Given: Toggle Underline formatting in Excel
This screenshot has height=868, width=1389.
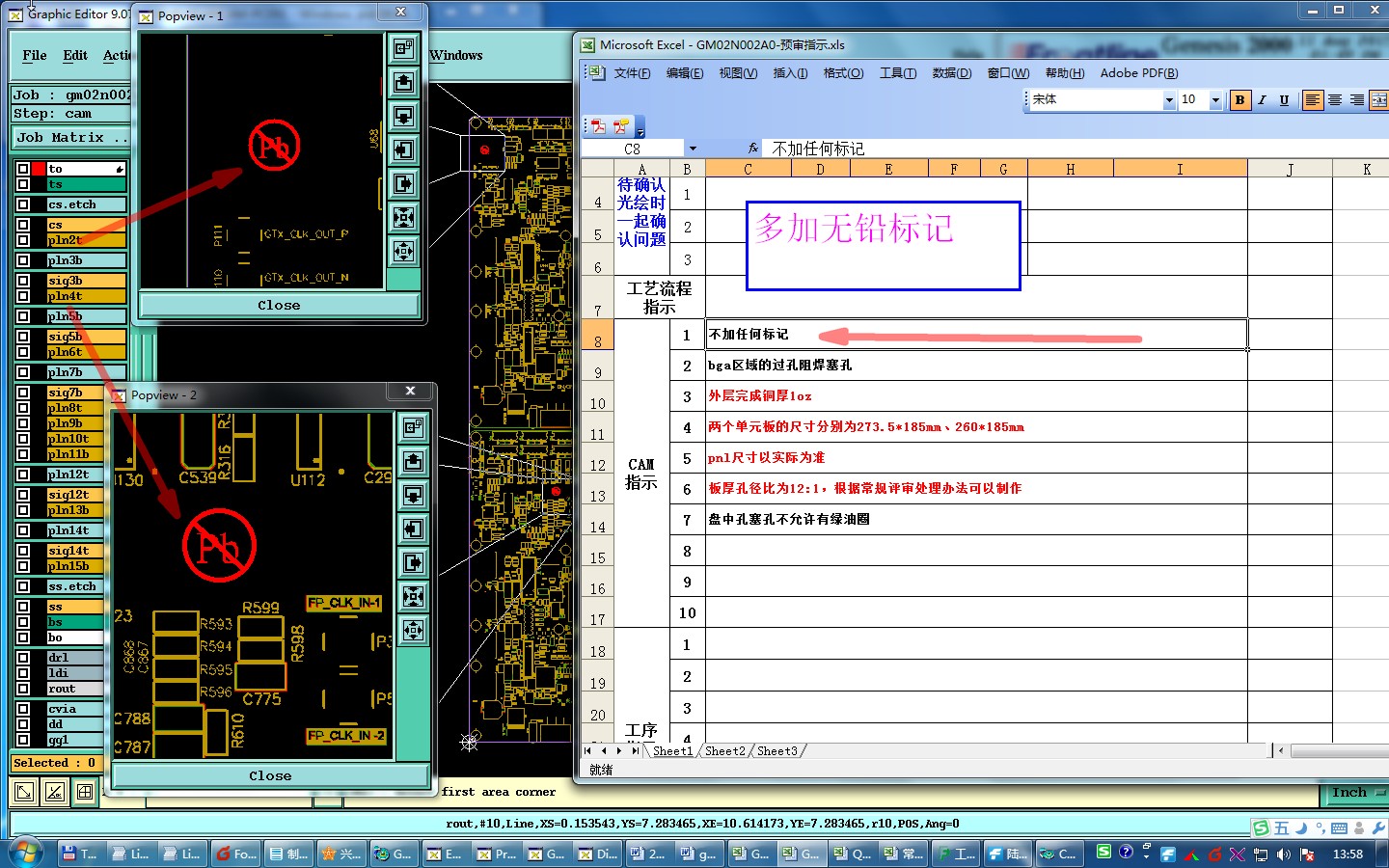Looking at the screenshot, I should (x=1284, y=99).
